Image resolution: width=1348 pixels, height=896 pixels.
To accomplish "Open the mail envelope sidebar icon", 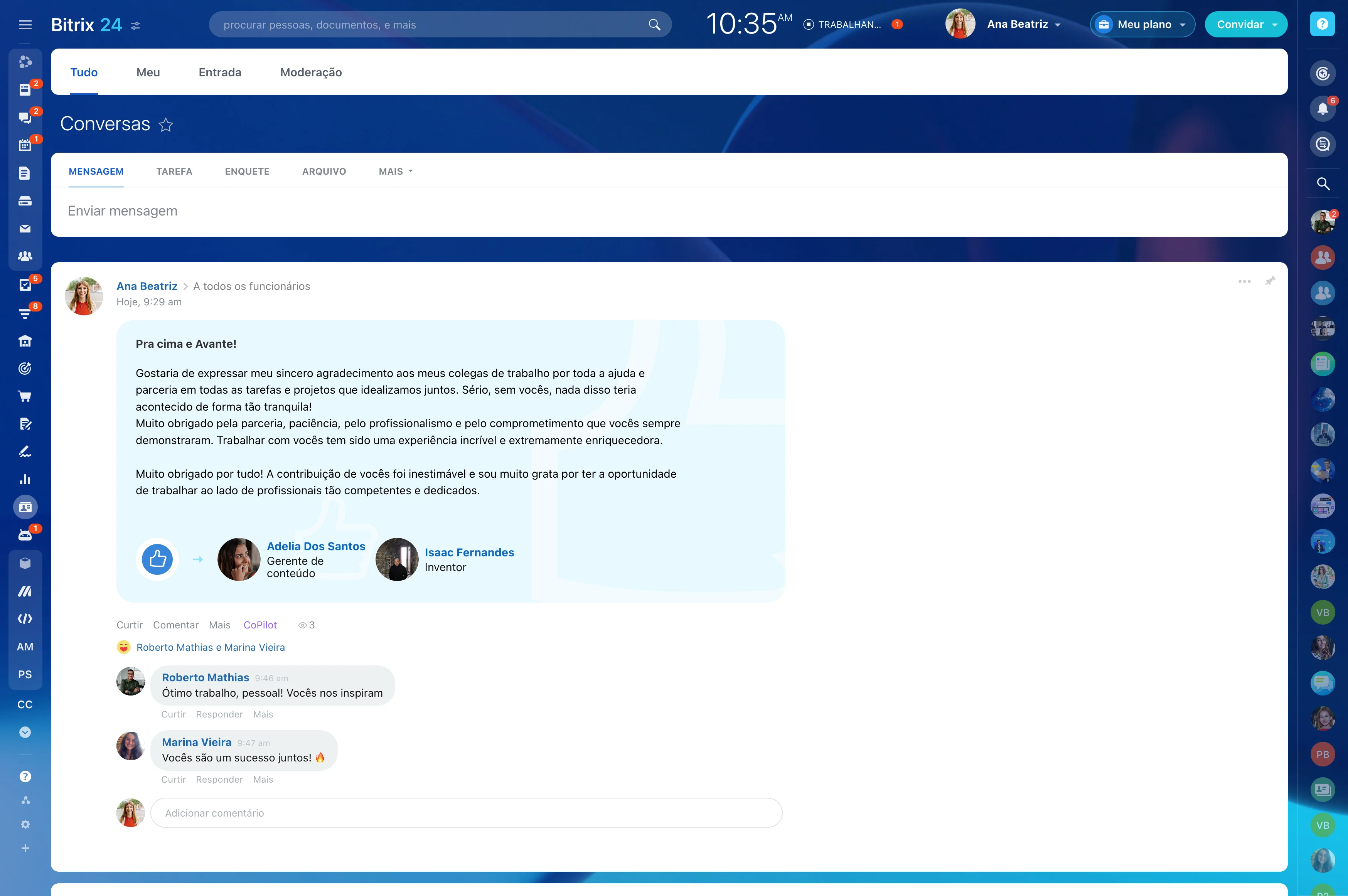I will (x=25, y=229).
